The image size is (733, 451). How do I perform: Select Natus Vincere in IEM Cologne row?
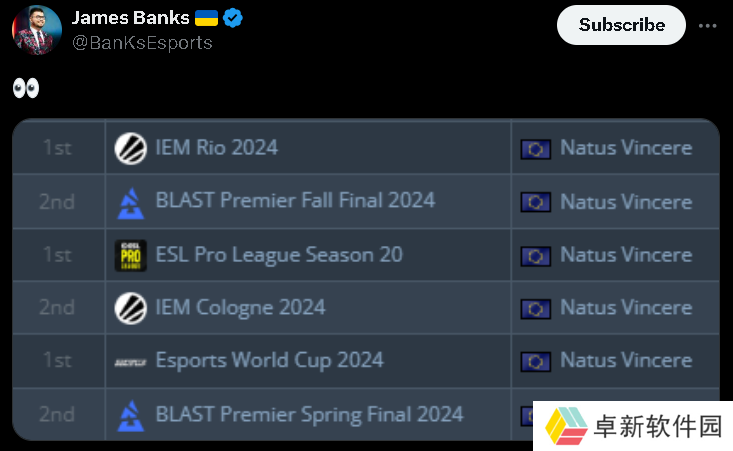click(x=626, y=308)
